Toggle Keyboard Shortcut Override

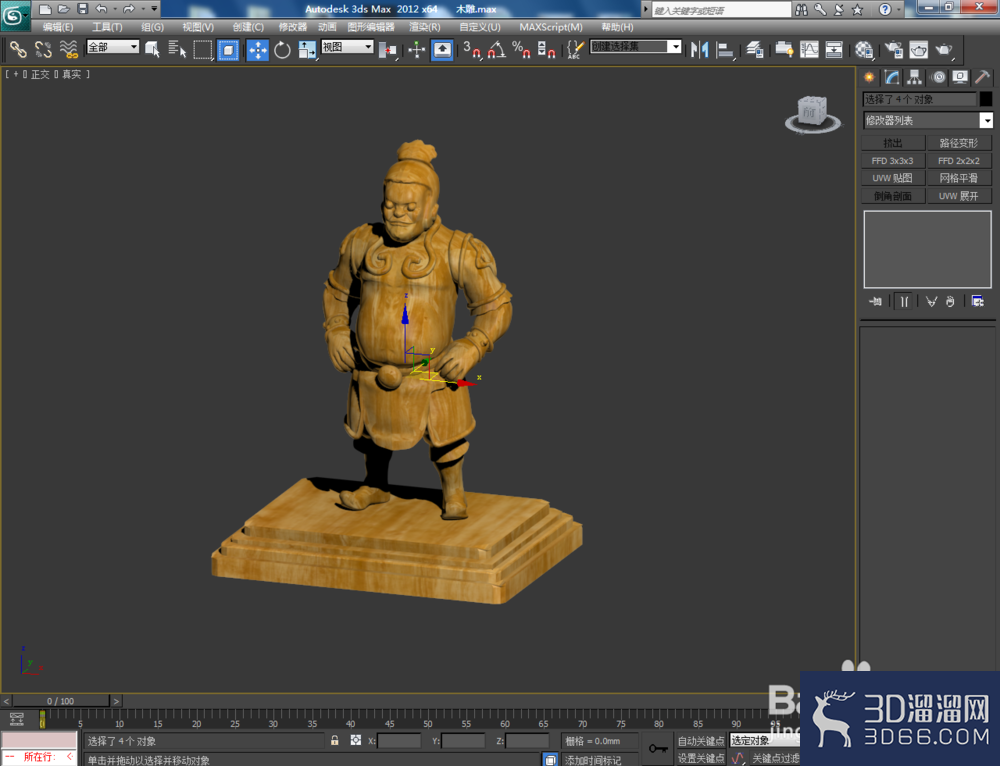[442, 49]
